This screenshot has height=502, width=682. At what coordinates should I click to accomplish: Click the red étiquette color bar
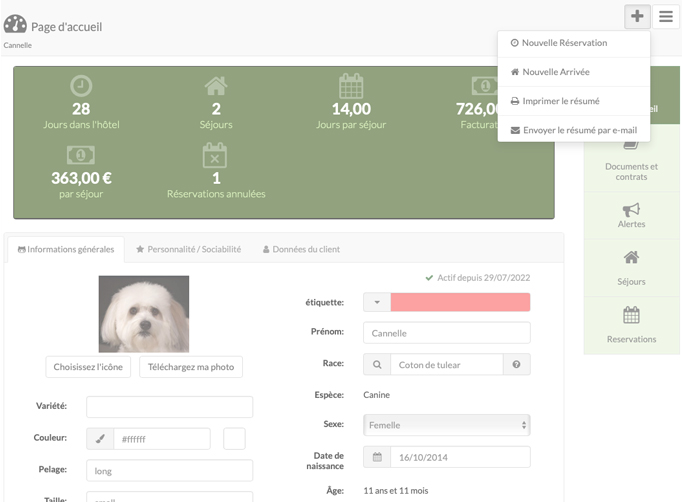click(460, 302)
